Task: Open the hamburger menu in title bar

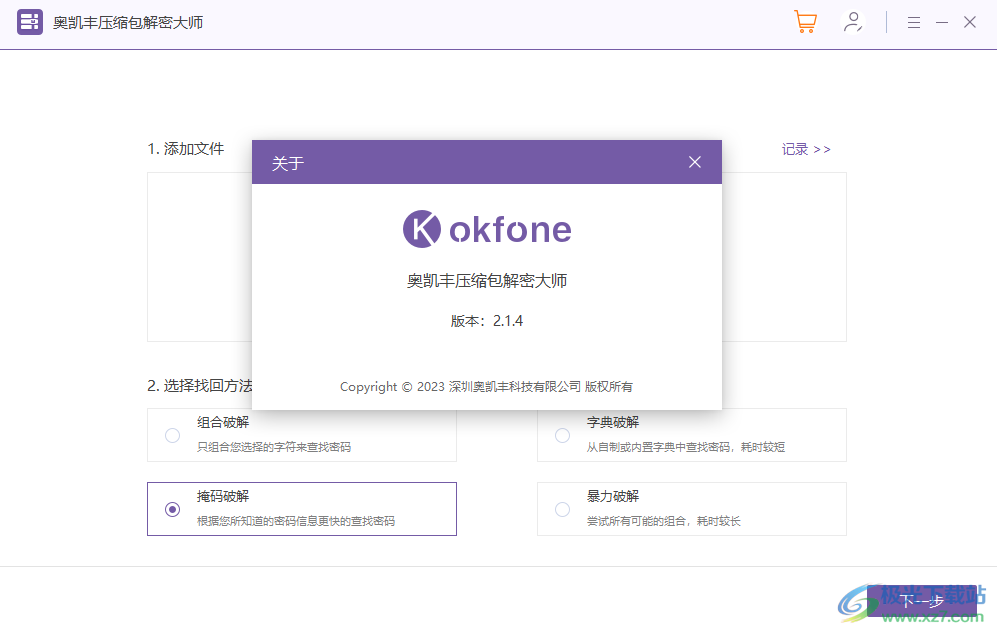Action: (x=914, y=23)
